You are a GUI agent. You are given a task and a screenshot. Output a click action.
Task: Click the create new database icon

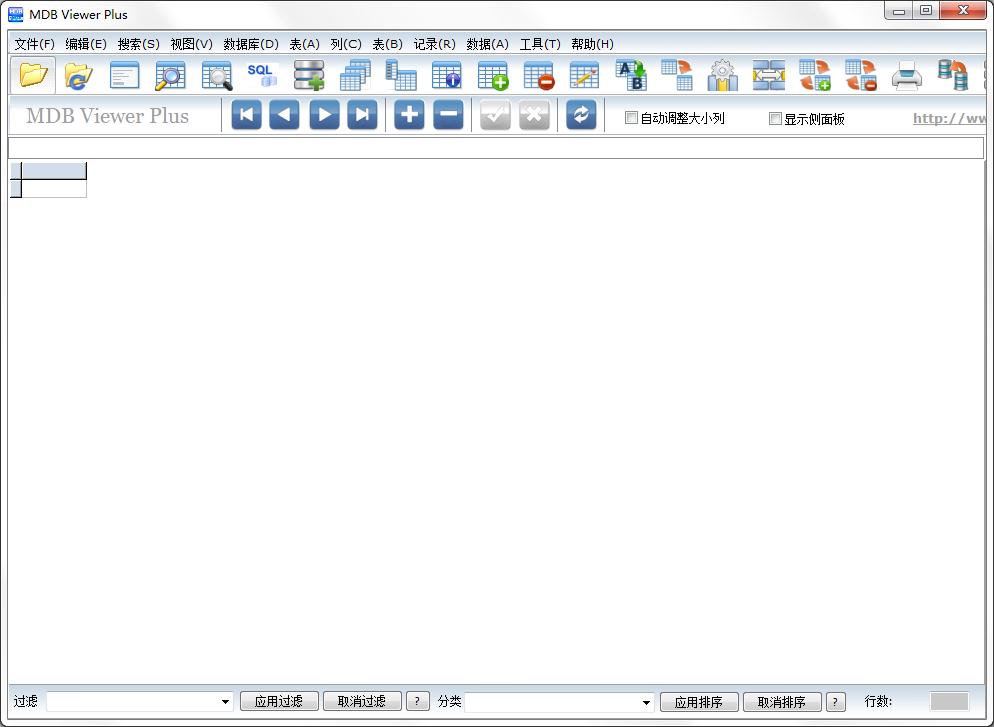point(308,75)
